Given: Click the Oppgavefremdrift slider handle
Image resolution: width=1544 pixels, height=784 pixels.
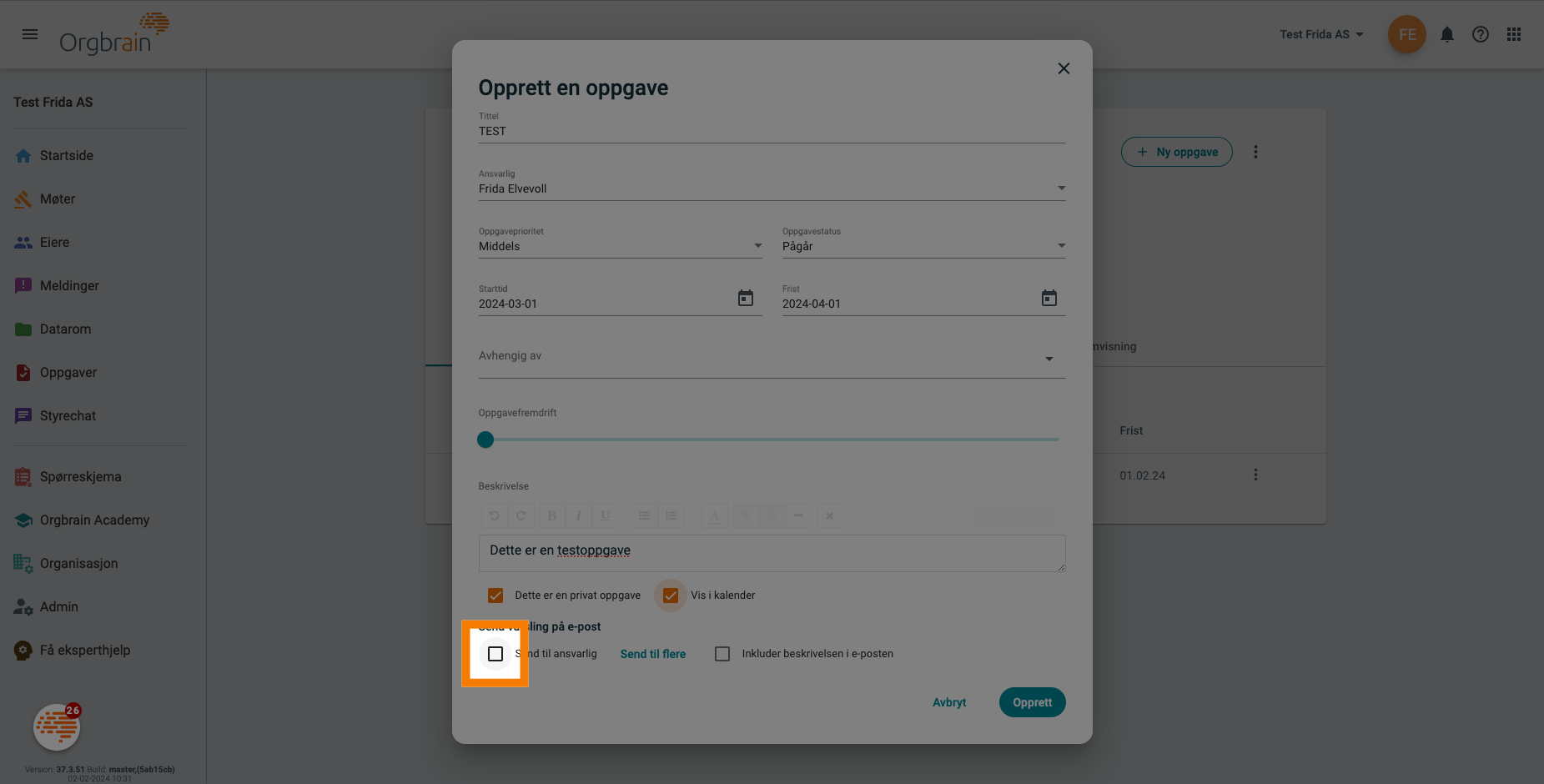Looking at the screenshot, I should click(485, 440).
